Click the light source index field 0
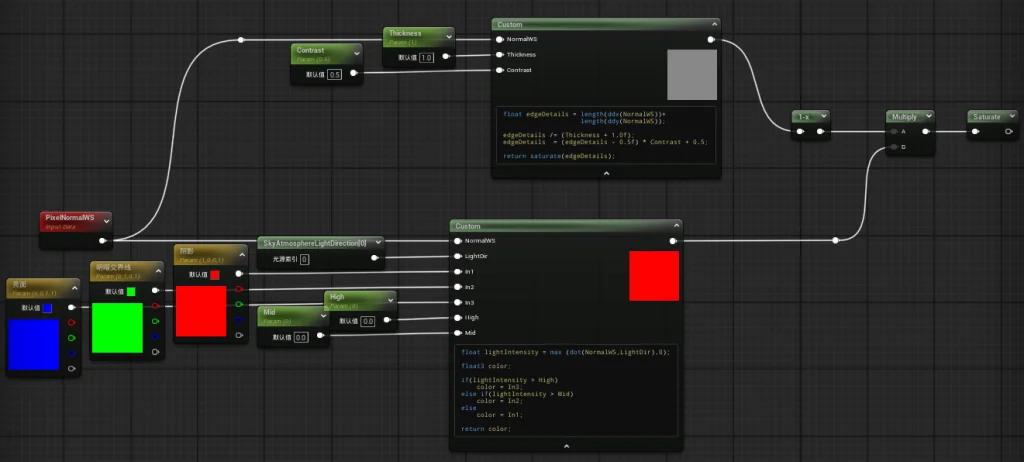This screenshot has height=462, width=1024. click(x=304, y=259)
